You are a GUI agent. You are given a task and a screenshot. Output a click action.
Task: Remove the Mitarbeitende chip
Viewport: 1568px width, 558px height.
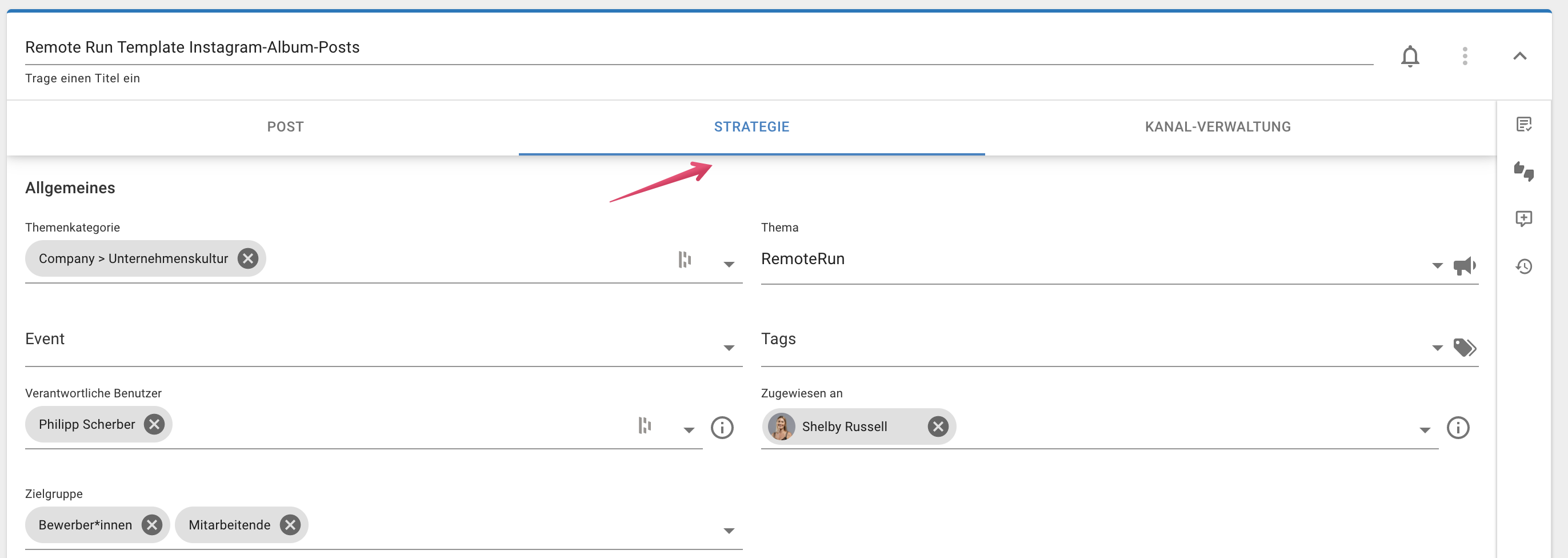pyautogui.click(x=290, y=524)
